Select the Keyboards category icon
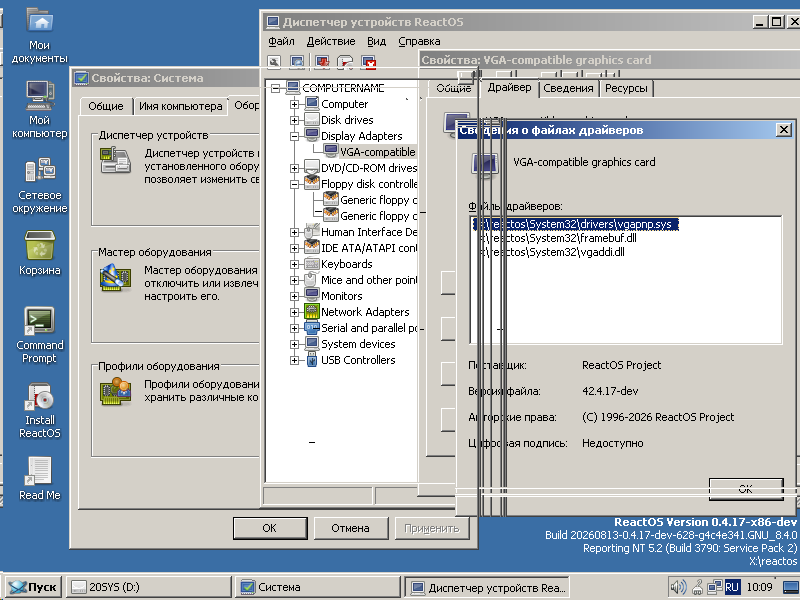This screenshot has width=800, height=600. pos(311,264)
